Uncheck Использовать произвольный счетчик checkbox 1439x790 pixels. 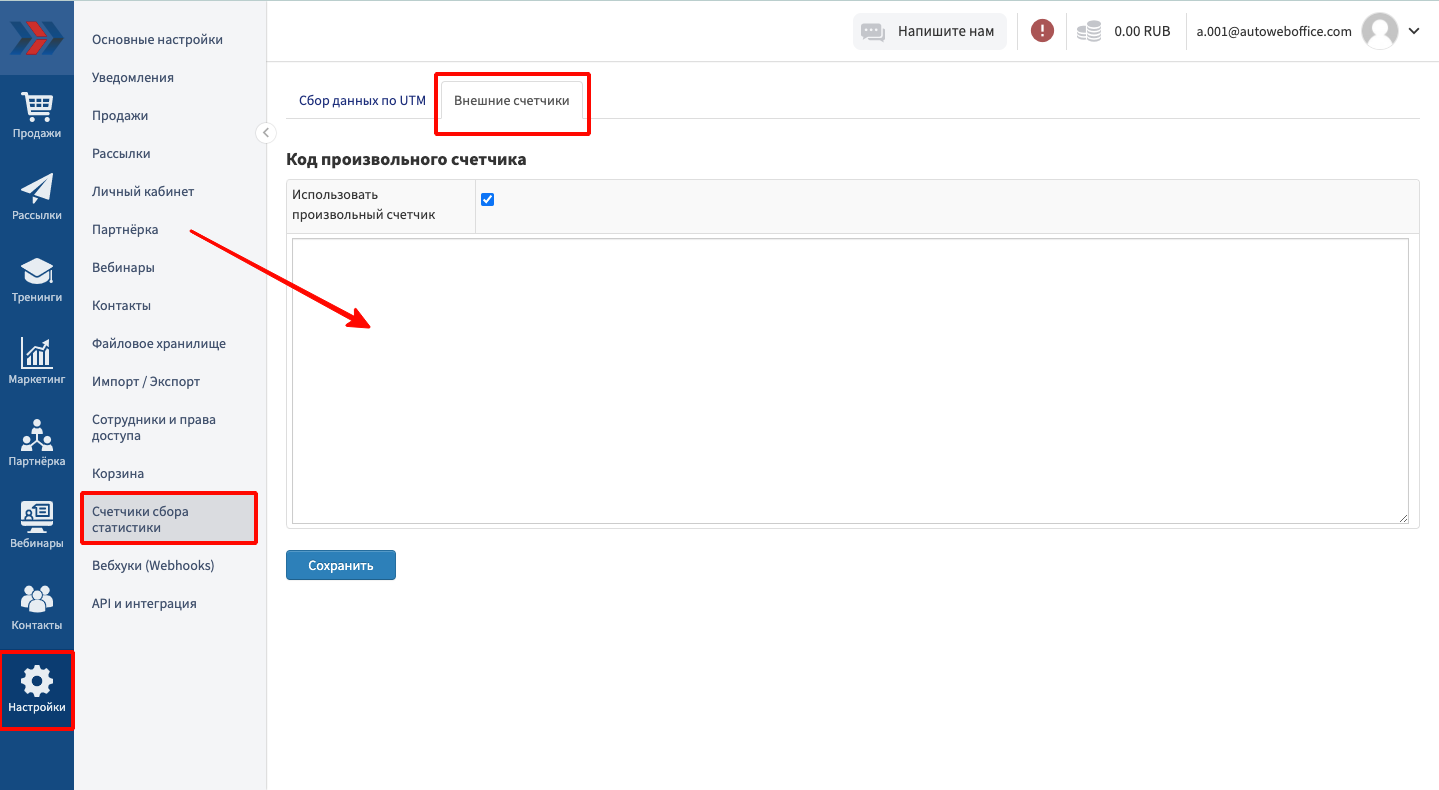[488, 199]
